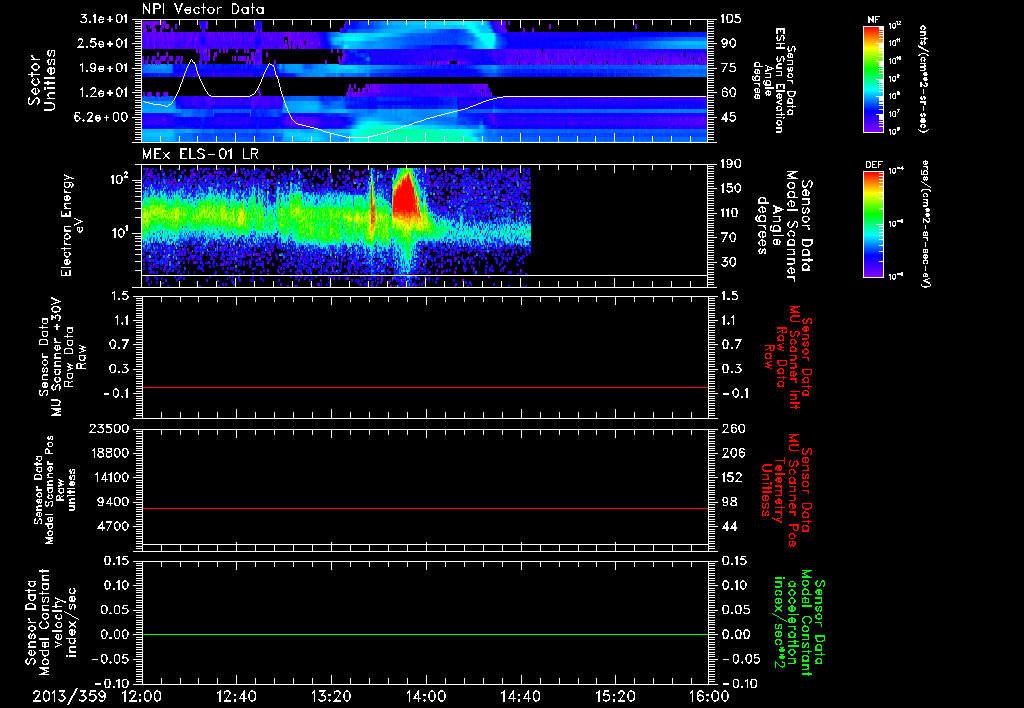1024x708 pixels.
Task: Click the '1.2e+01' sector tick label
Action: tap(103, 93)
